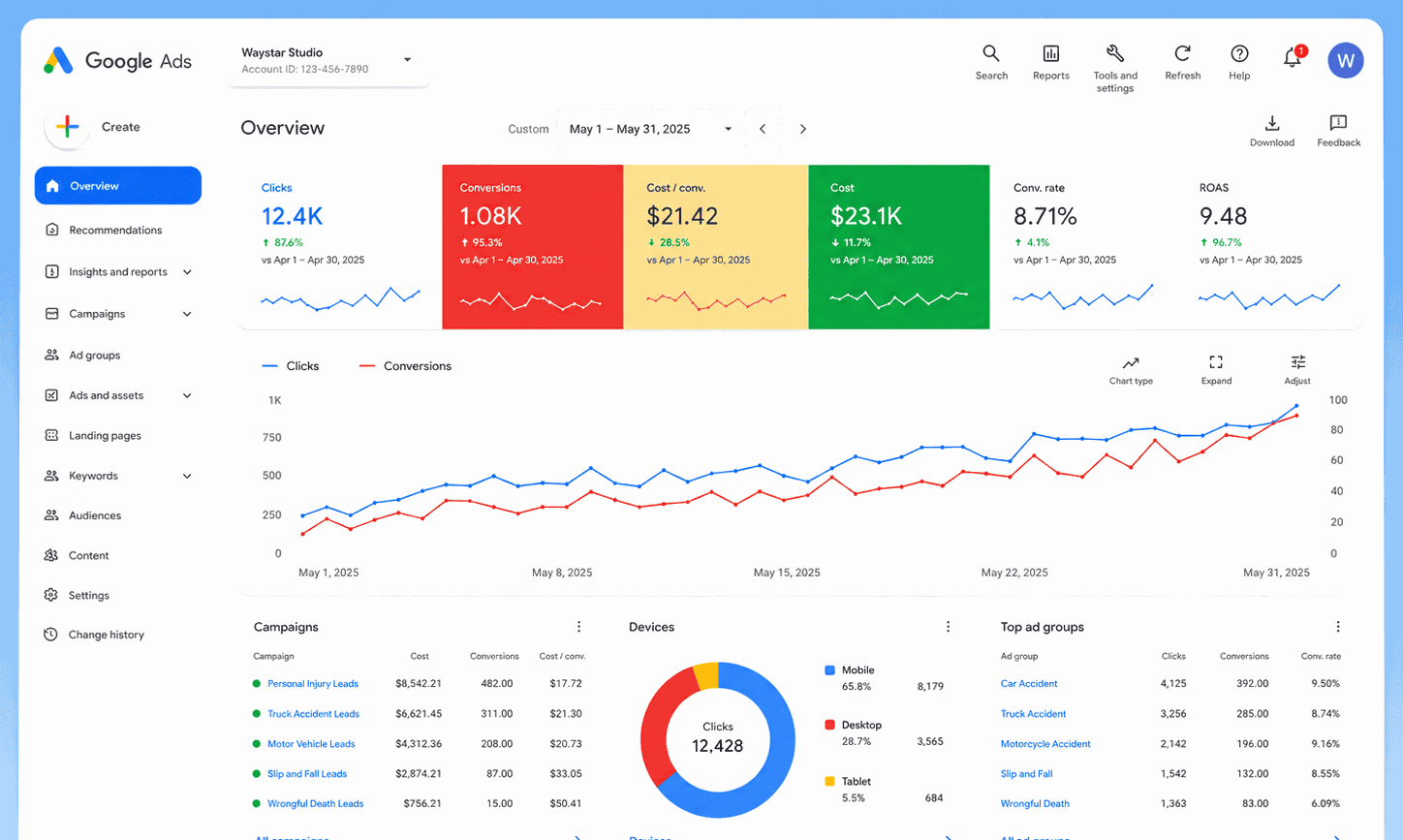Open Wrongful Death ad group
The width and height of the screenshot is (1403, 840).
tap(1035, 804)
